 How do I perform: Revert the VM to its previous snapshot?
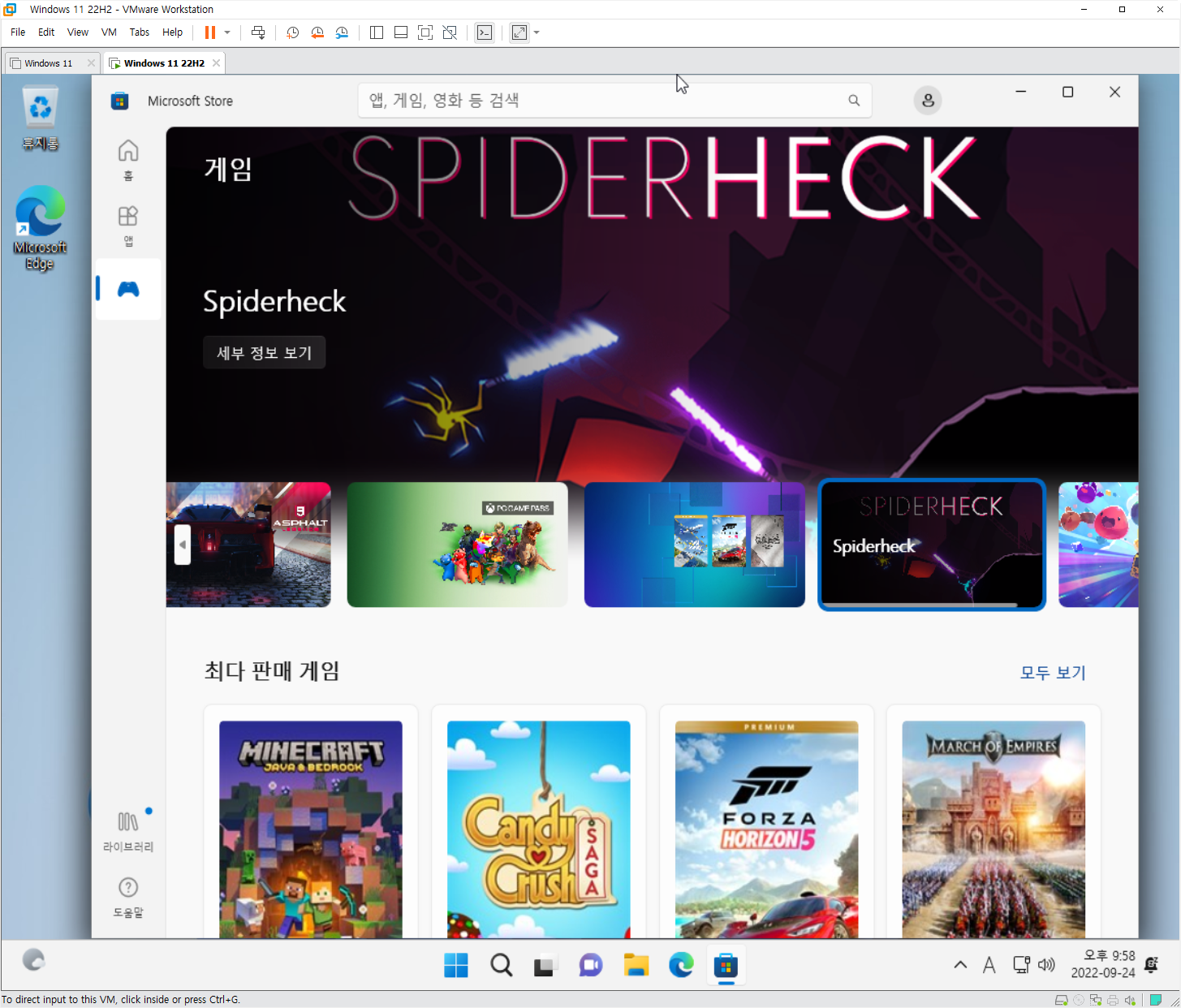(x=317, y=32)
